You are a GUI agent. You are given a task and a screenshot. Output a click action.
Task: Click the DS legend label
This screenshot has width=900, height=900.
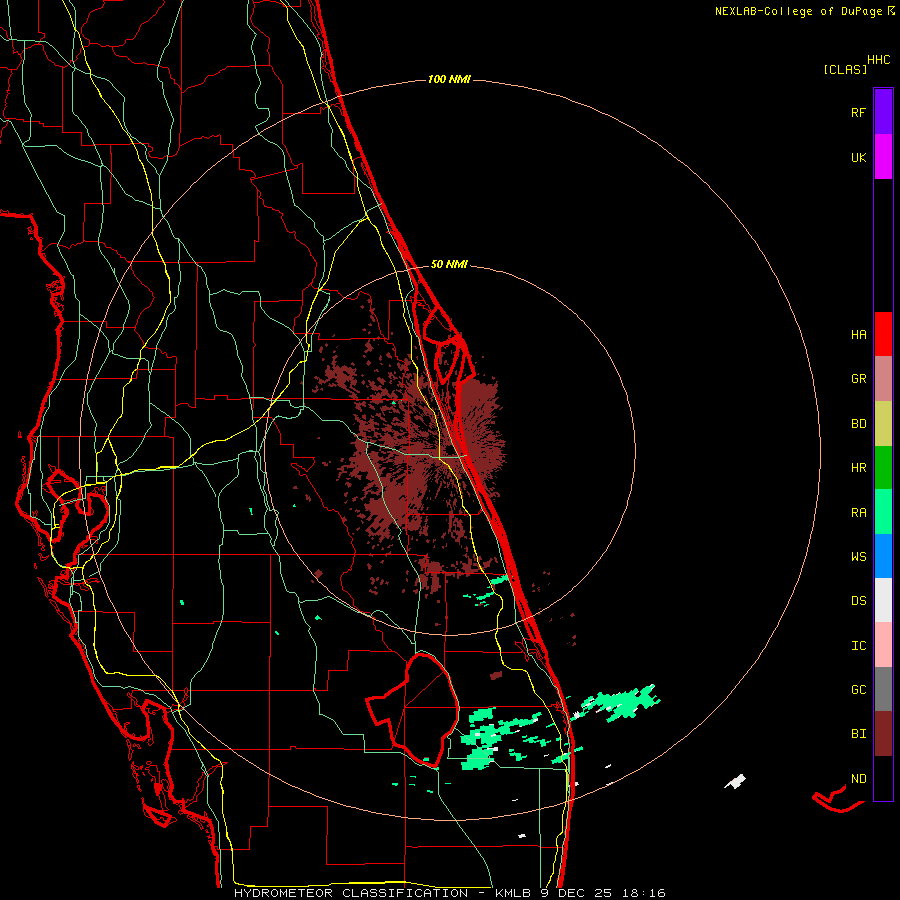tap(859, 600)
